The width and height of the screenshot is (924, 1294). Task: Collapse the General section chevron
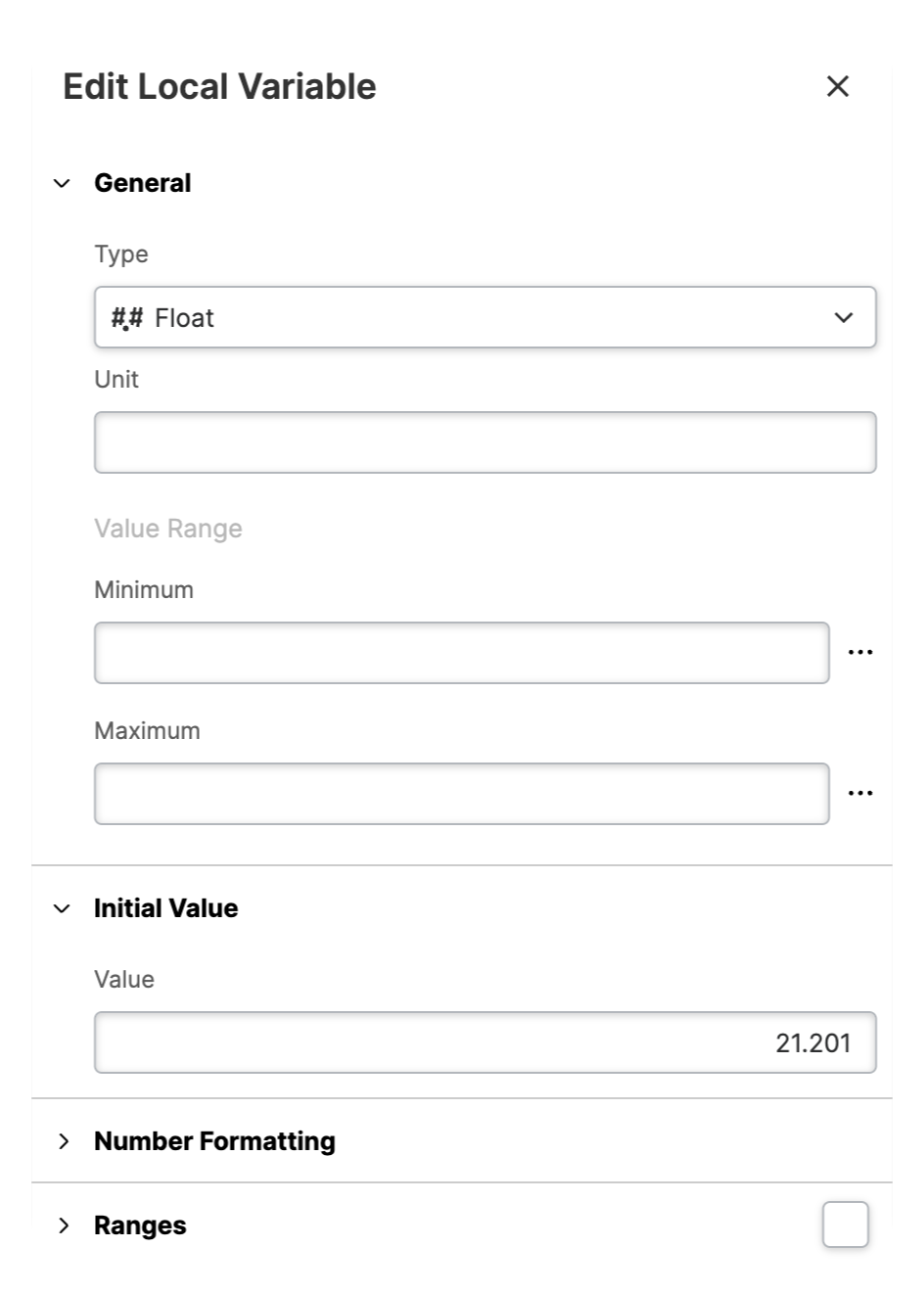pos(62,183)
